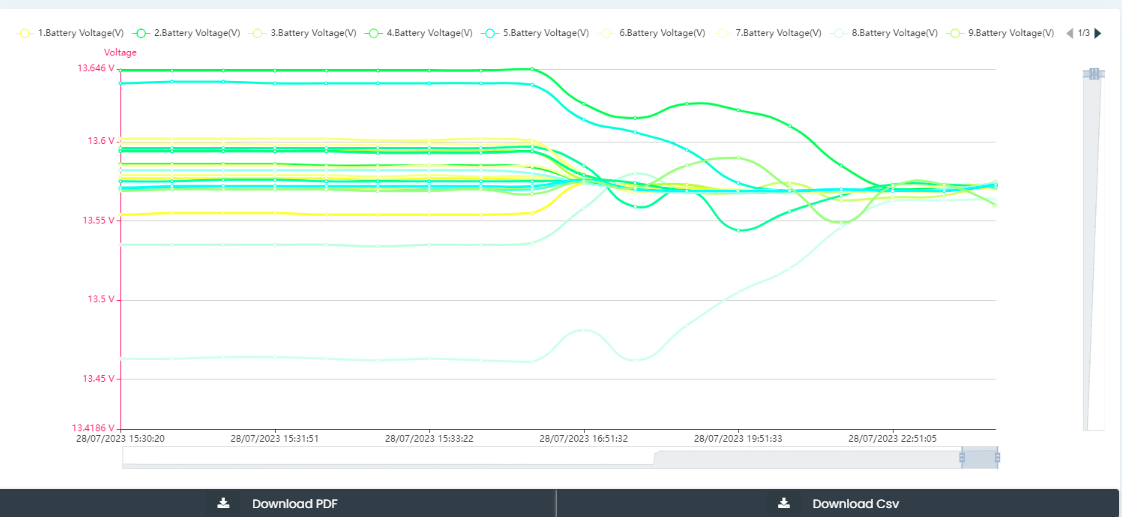
Task: Click the left handle of the horizontal zoom slider
Action: pos(962,457)
